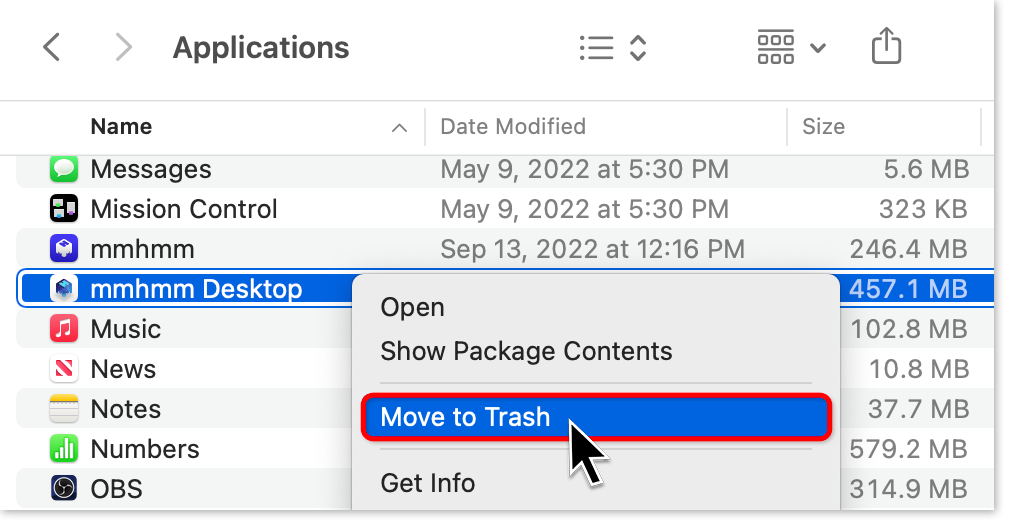Select the Messages app icon
This screenshot has height=525, width=1009.
click(64, 169)
